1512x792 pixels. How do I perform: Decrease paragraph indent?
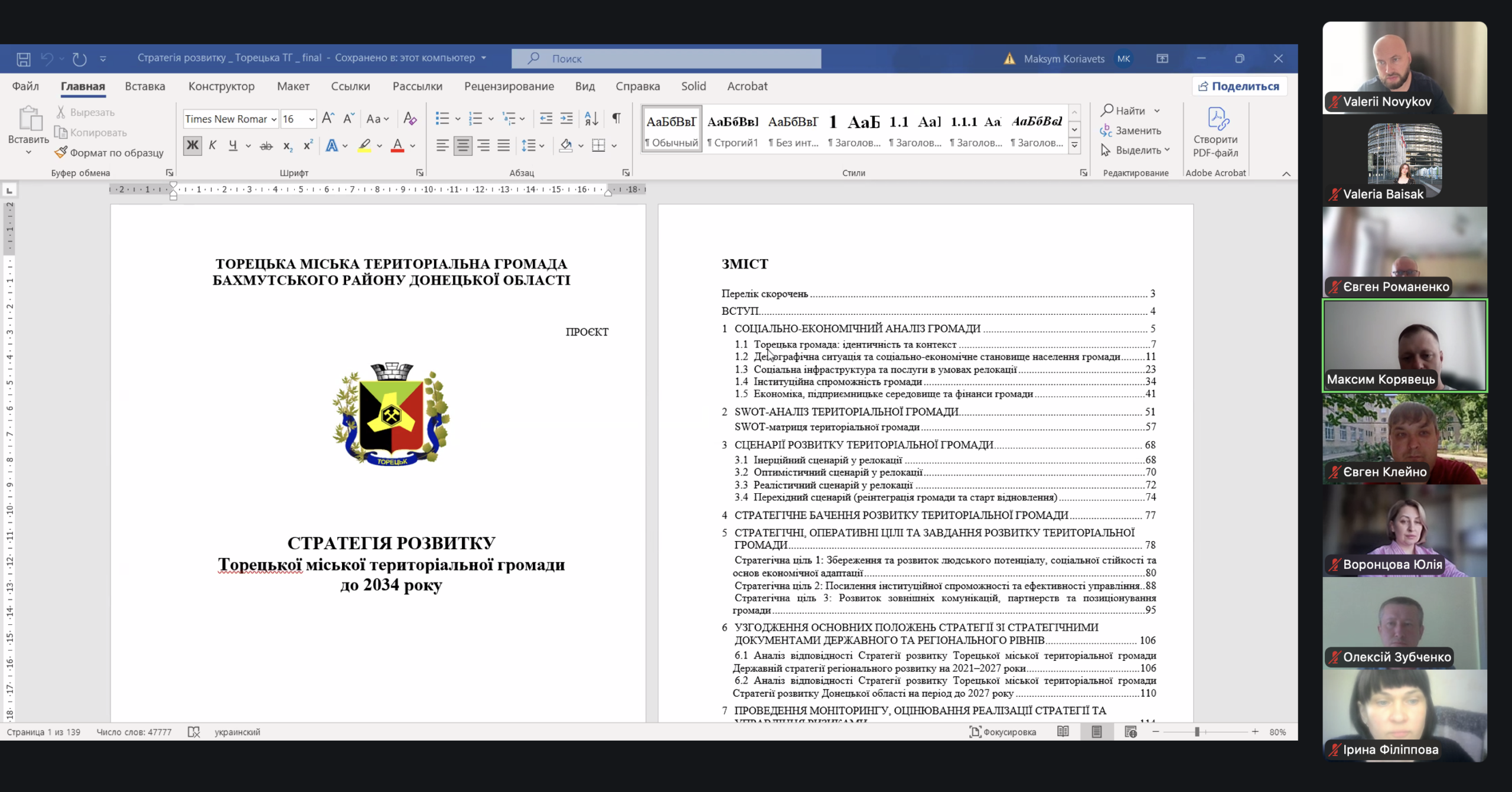(546, 119)
